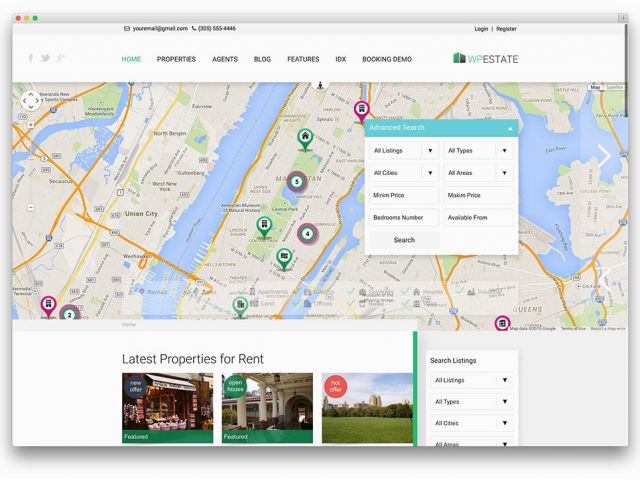The image size is (640, 480).
Task: Zoom in the map with plus button
Action: point(31,124)
